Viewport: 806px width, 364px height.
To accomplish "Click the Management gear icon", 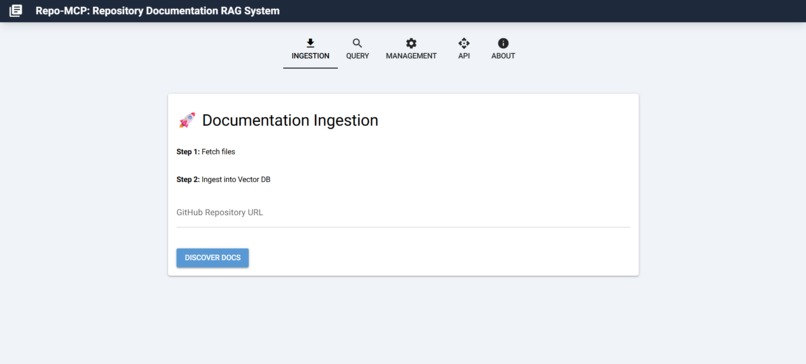I will [411, 43].
